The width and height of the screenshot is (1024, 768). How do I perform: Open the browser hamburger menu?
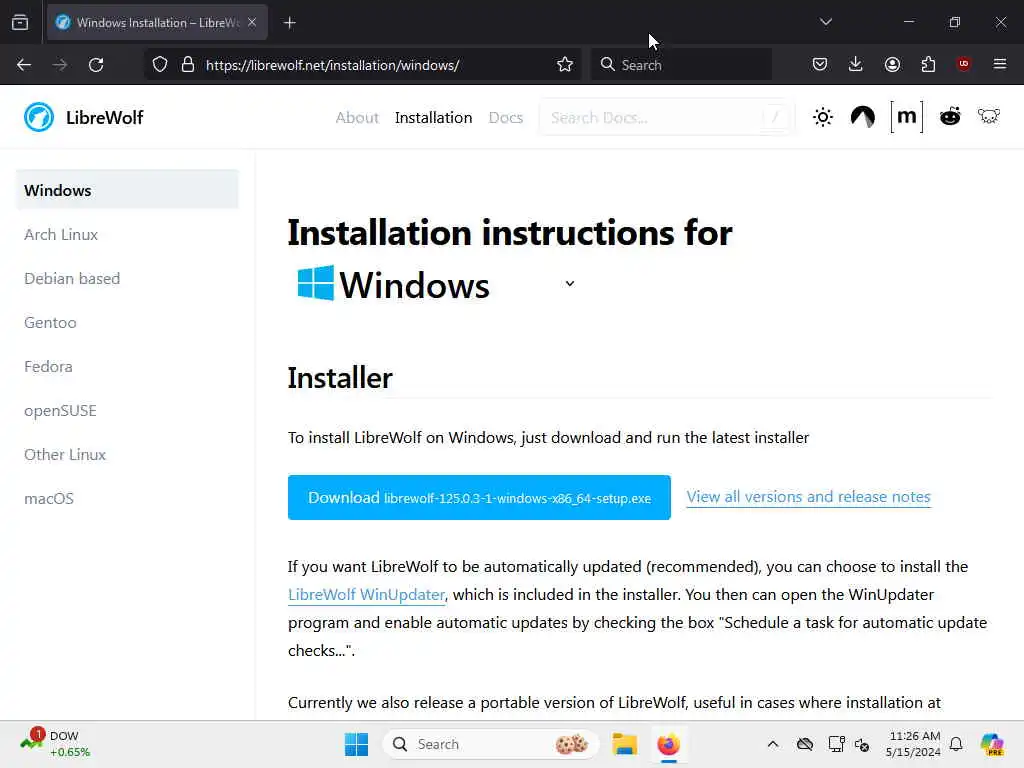pyautogui.click(x=1000, y=64)
